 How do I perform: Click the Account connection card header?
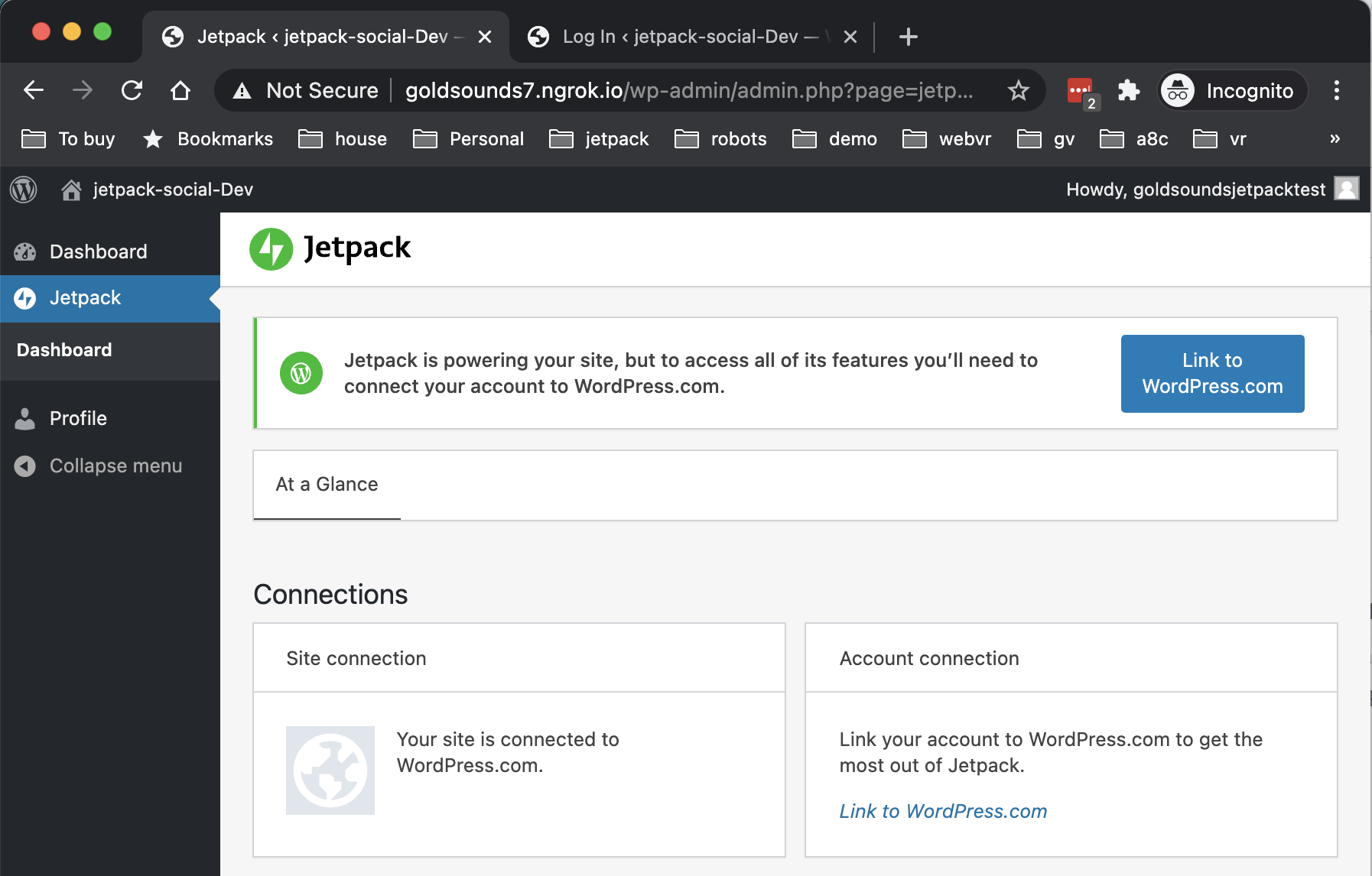point(1071,658)
